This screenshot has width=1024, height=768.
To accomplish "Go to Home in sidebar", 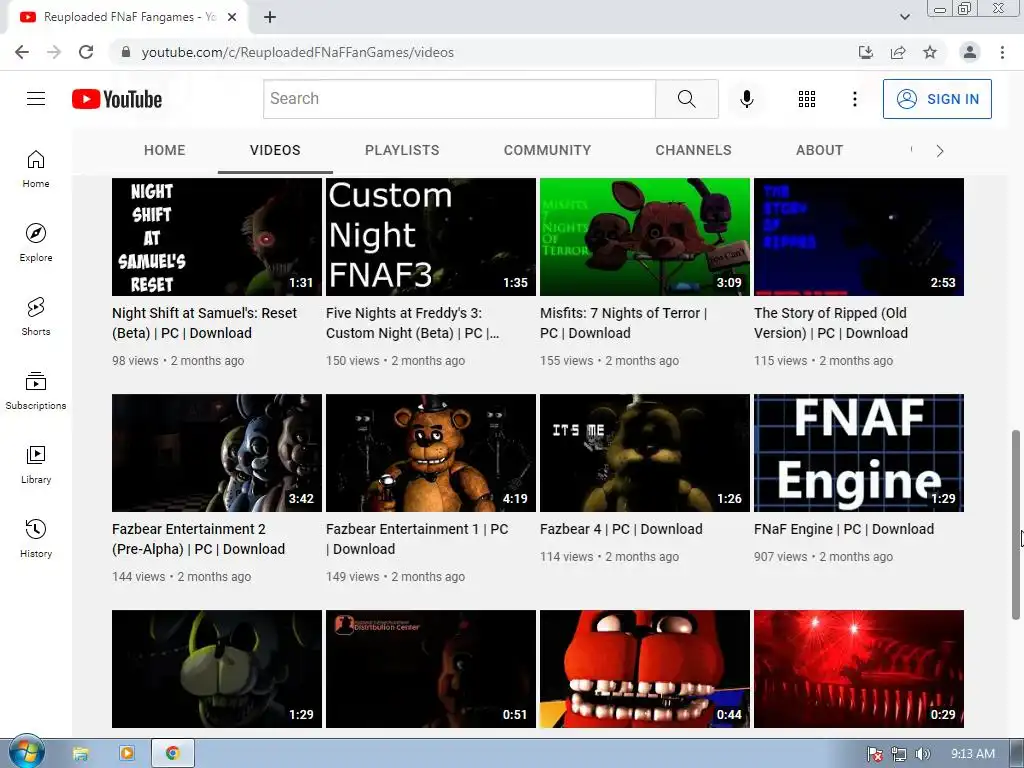I will [x=36, y=169].
